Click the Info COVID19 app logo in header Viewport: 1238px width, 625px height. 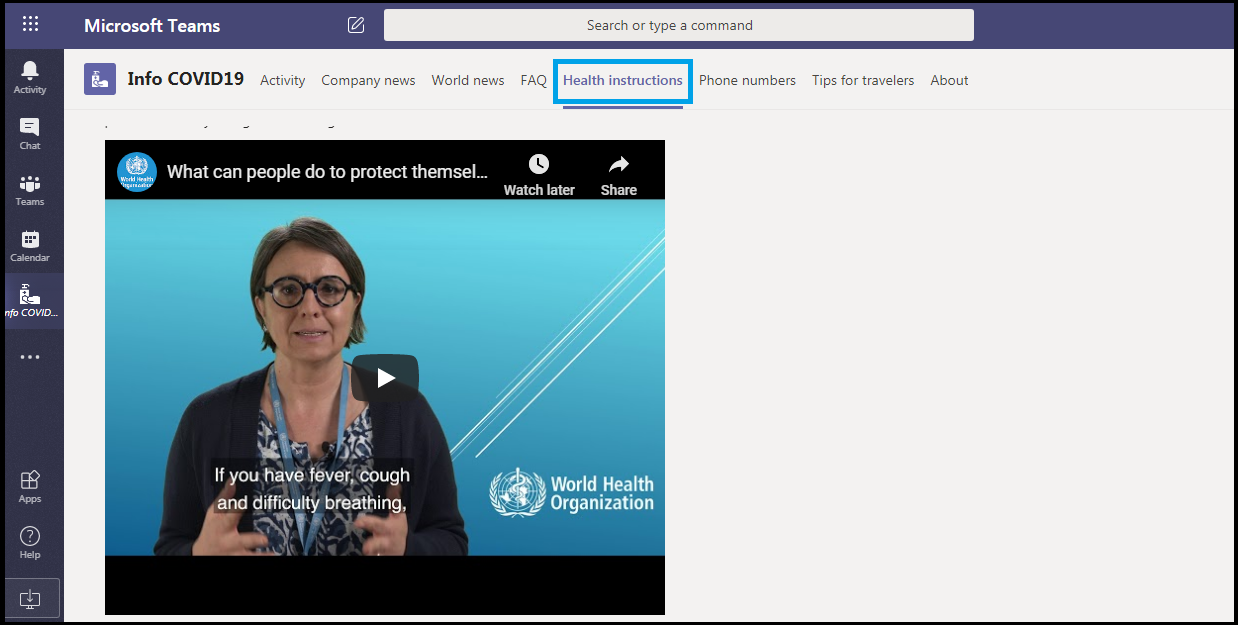(x=100, y=79)
